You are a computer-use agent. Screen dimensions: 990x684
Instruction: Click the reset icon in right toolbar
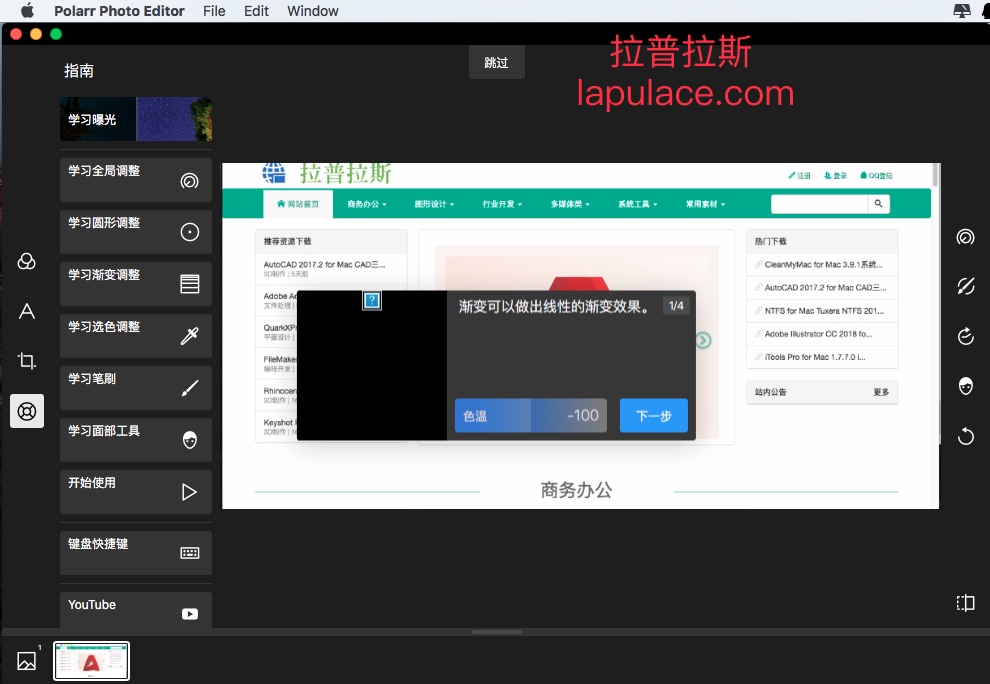tap(965, 436)
